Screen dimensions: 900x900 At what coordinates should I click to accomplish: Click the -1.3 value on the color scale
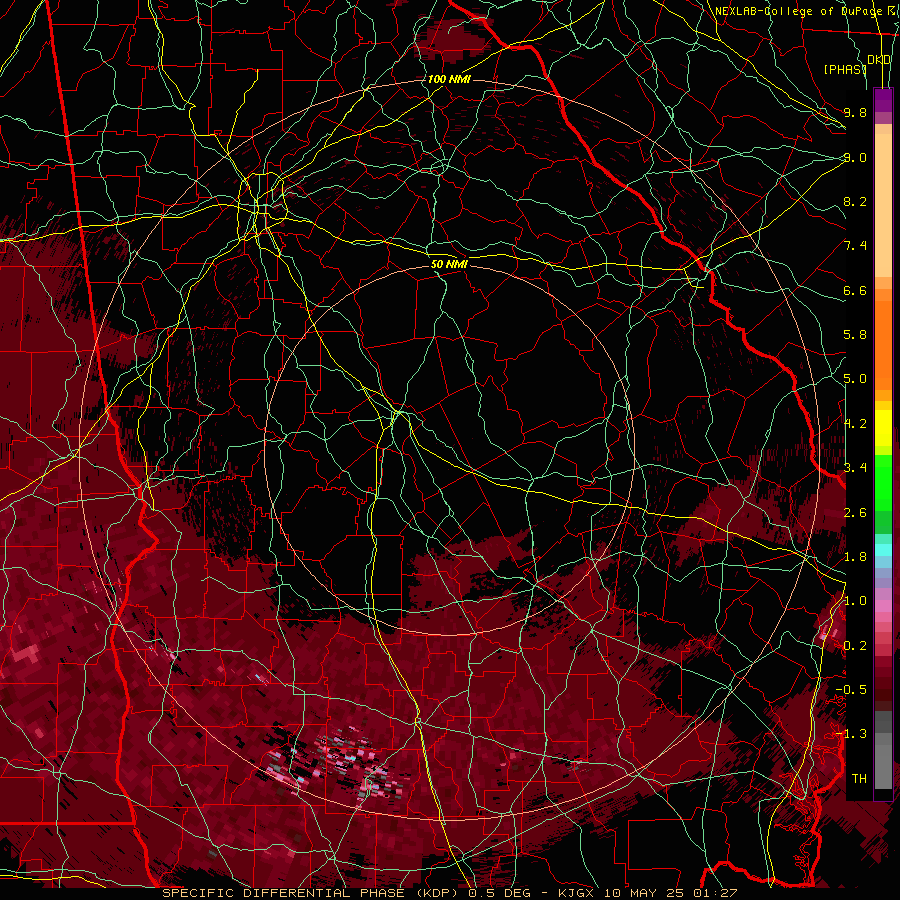coord(851,734)
